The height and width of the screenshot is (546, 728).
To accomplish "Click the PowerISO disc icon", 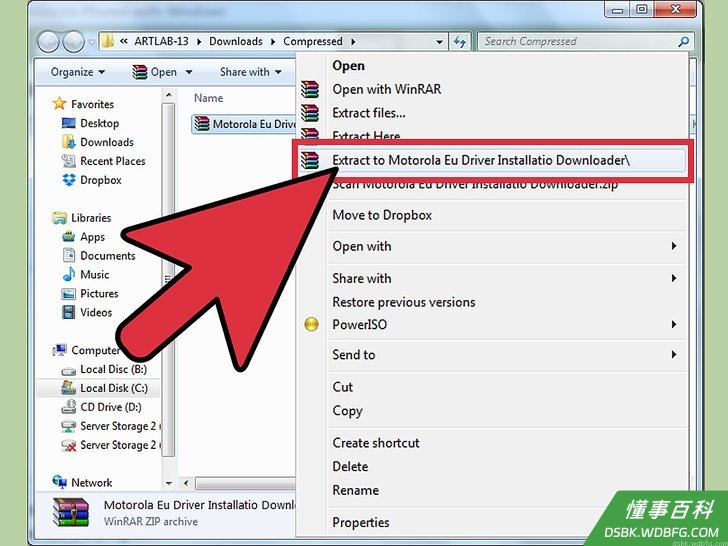I will [x=311, y=325].
